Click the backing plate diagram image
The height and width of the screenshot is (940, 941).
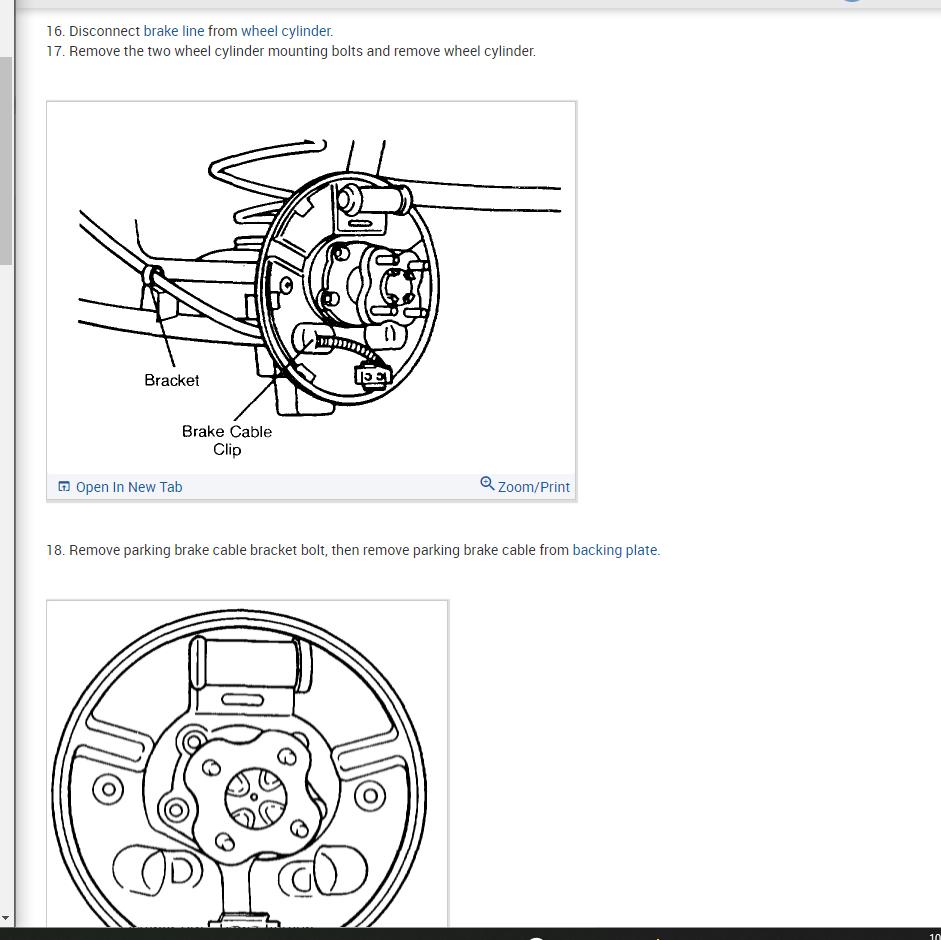tap(247, 764)
